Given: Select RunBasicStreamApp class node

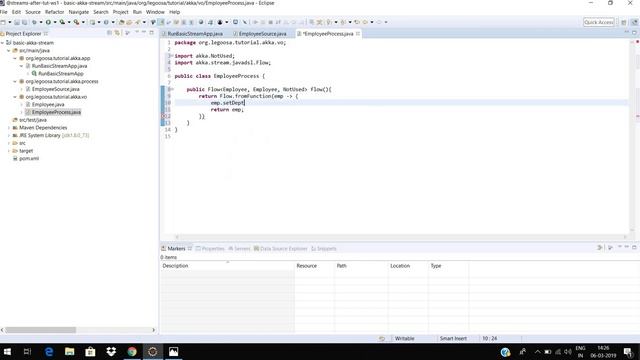Looking at the screenshot, I should pyautogui.click(x=61, y=74).
